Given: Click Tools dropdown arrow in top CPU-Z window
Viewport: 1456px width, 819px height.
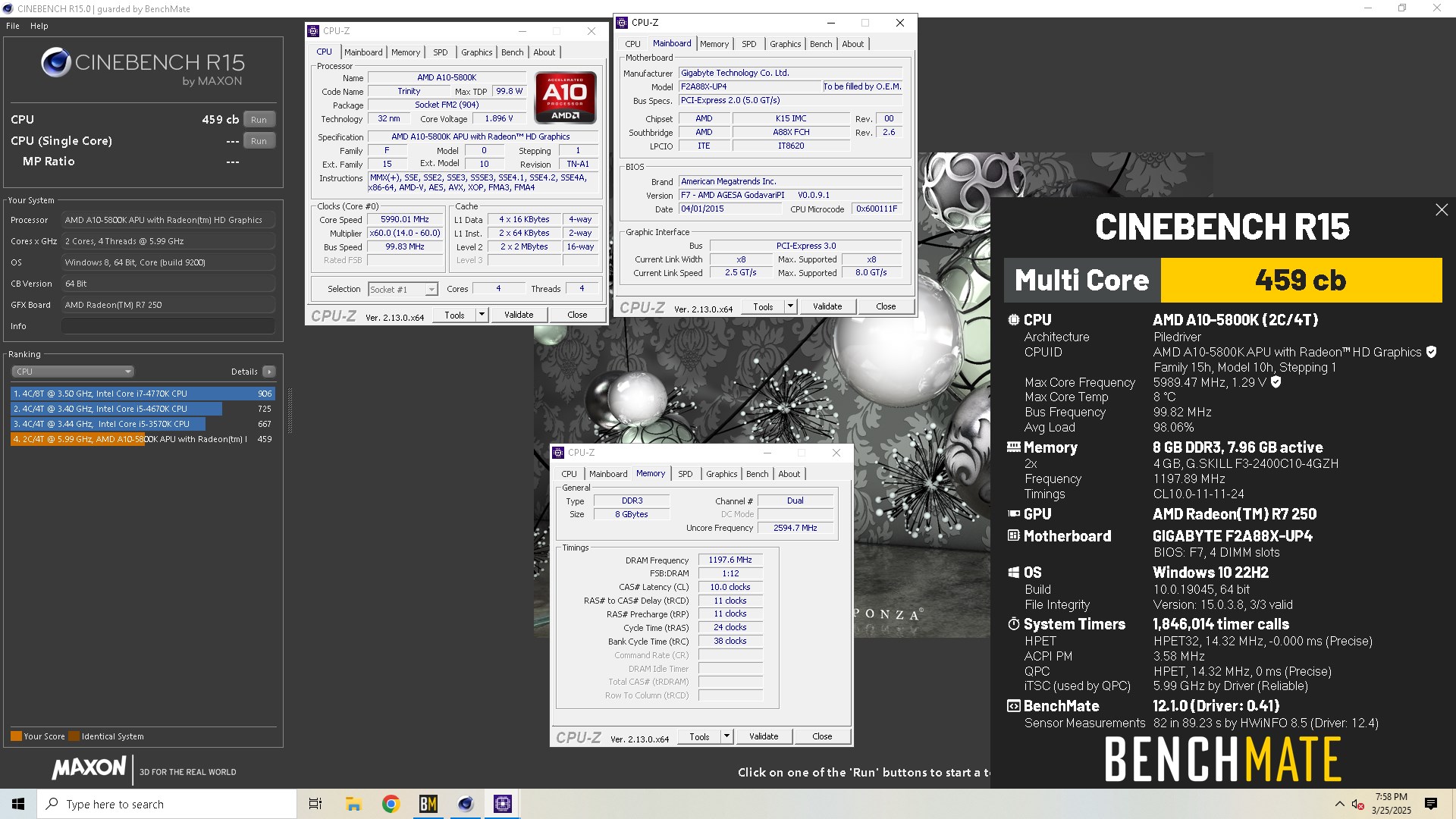Looking at the screenshot, I should 790,307.
